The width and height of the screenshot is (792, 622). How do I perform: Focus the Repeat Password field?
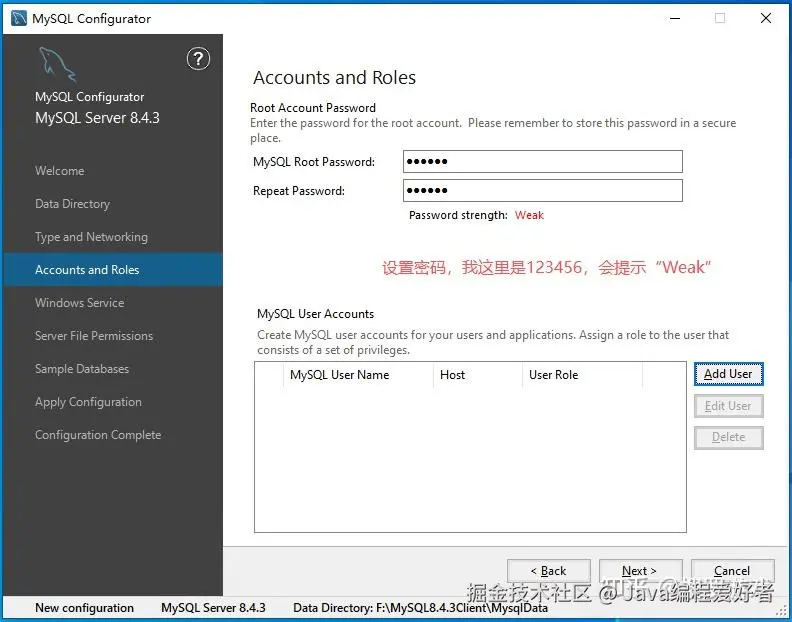542,190
